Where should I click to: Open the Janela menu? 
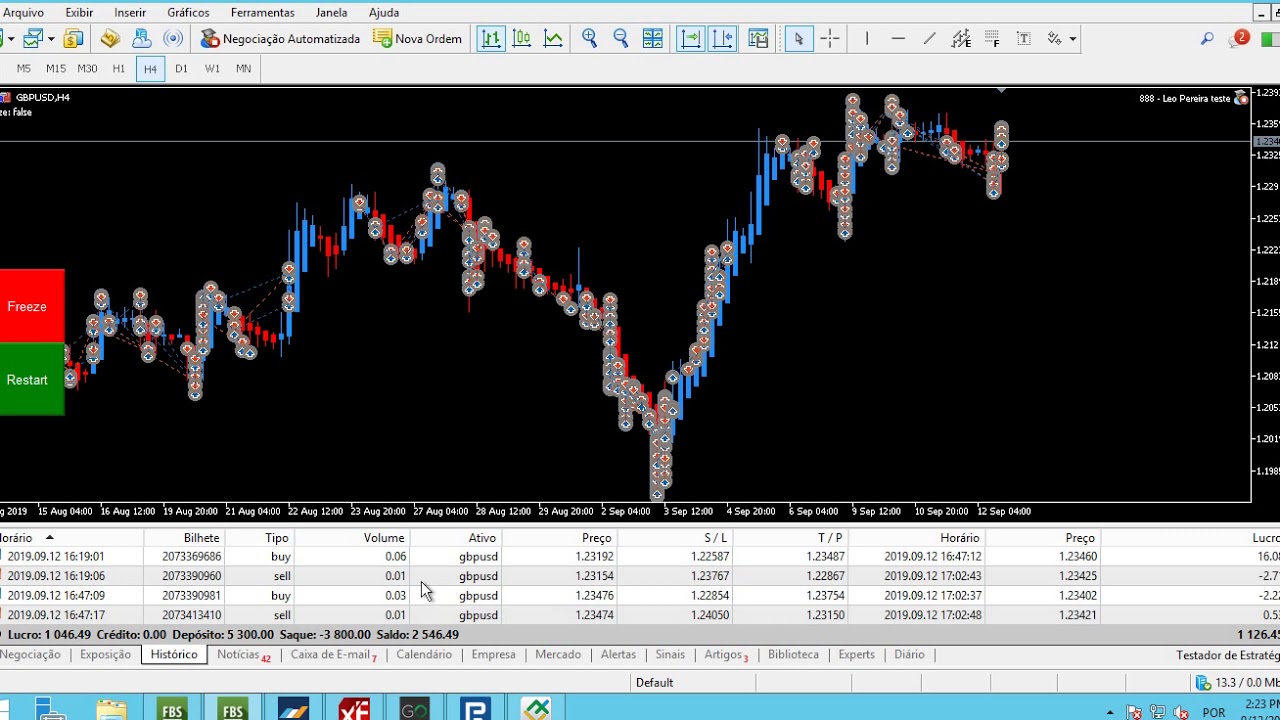pos(331,13)
